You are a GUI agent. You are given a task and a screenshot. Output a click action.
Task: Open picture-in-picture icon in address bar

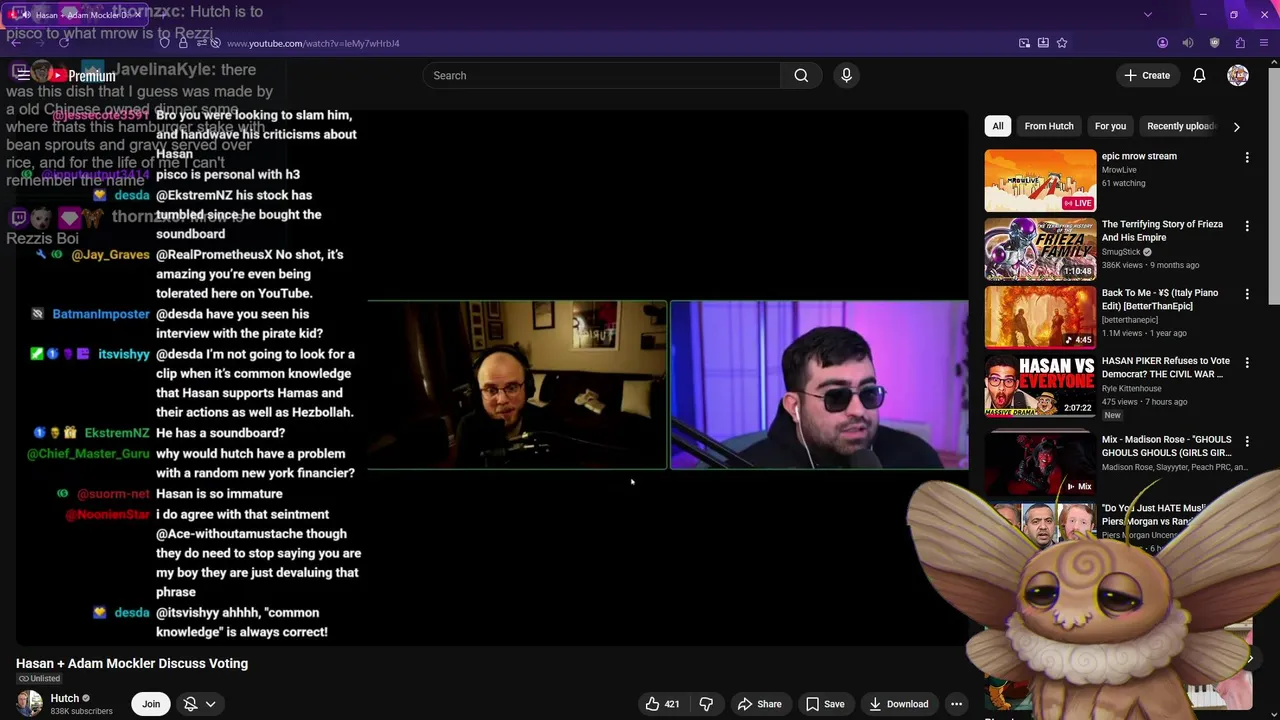[x=1024, y=43]
